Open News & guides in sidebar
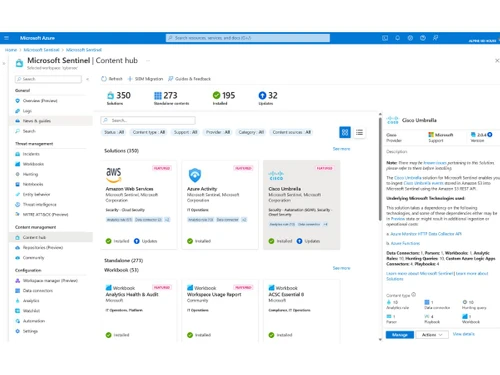Screen dimensions: 500x375 51,121
